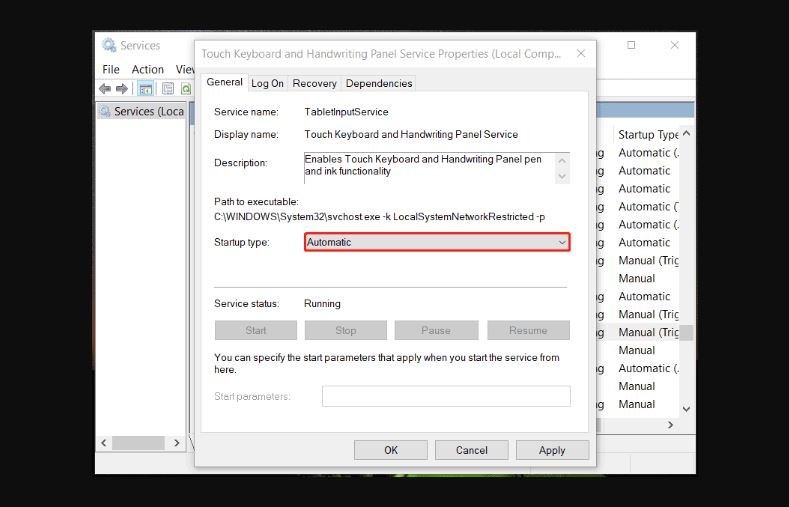Click the Properties sheet icon in Services toolbar

click(168, 89)
